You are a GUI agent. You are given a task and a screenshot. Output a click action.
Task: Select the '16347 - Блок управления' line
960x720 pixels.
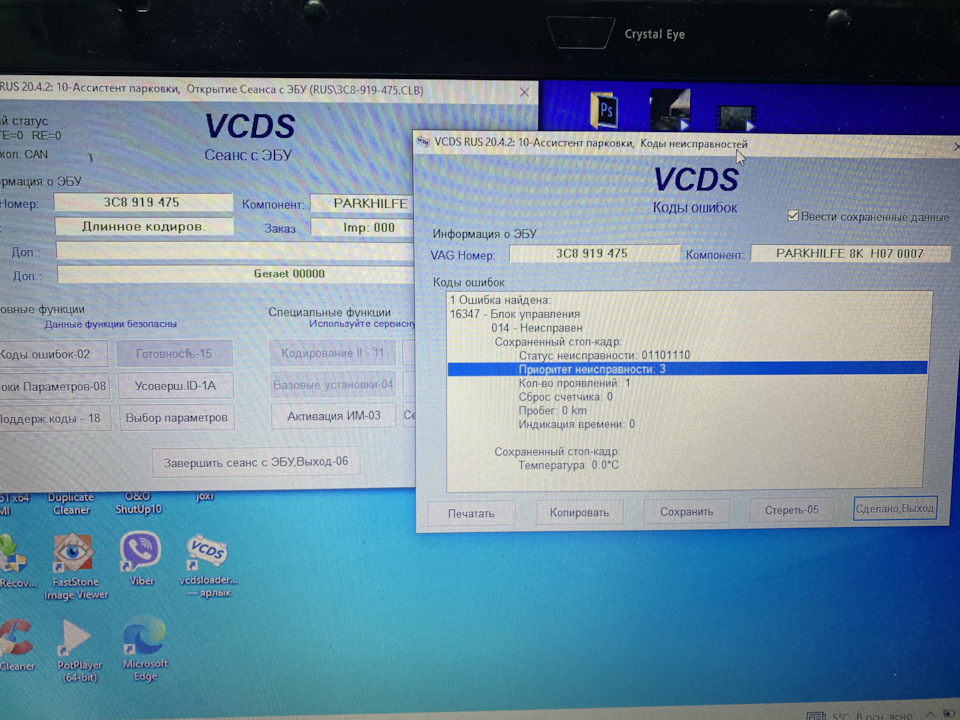(x=514, y=314)
